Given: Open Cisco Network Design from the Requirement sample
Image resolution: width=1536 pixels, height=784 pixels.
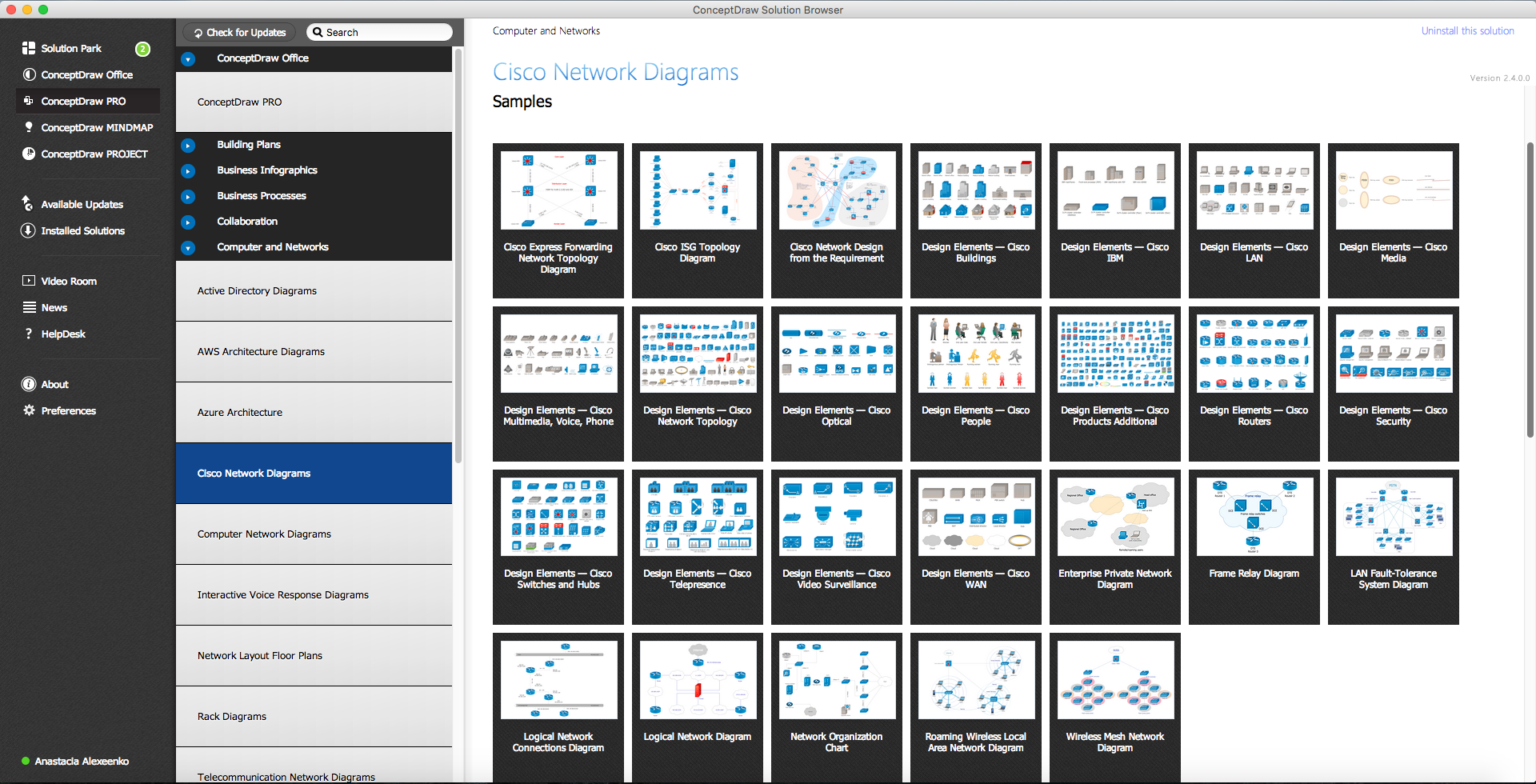Looking at the screenshot, I should [837, 221].
